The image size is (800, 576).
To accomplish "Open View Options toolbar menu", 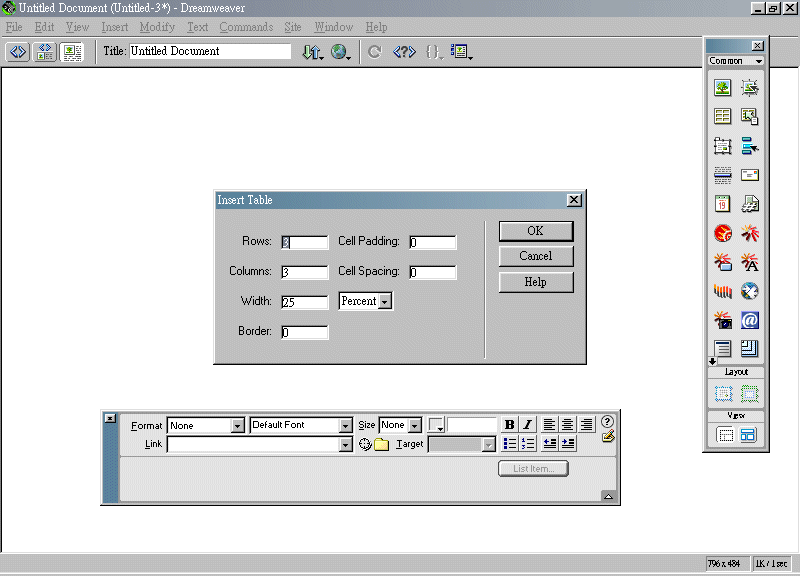I will (461, 52).
